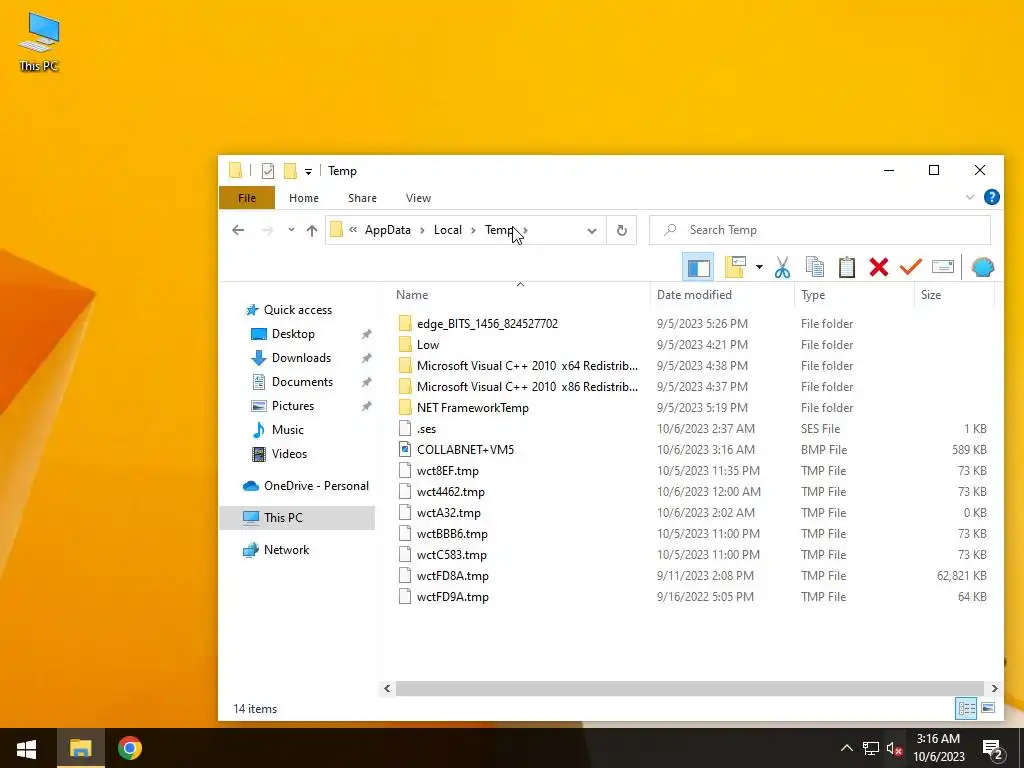Click the blue shell icon in toolbar

click(983, 267)
